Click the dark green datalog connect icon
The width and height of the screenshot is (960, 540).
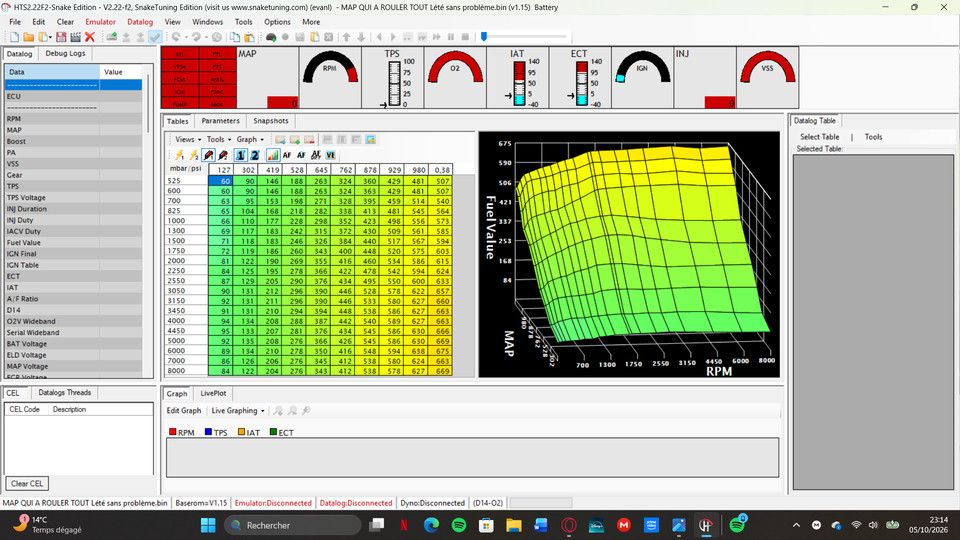[x=271, y=37]
